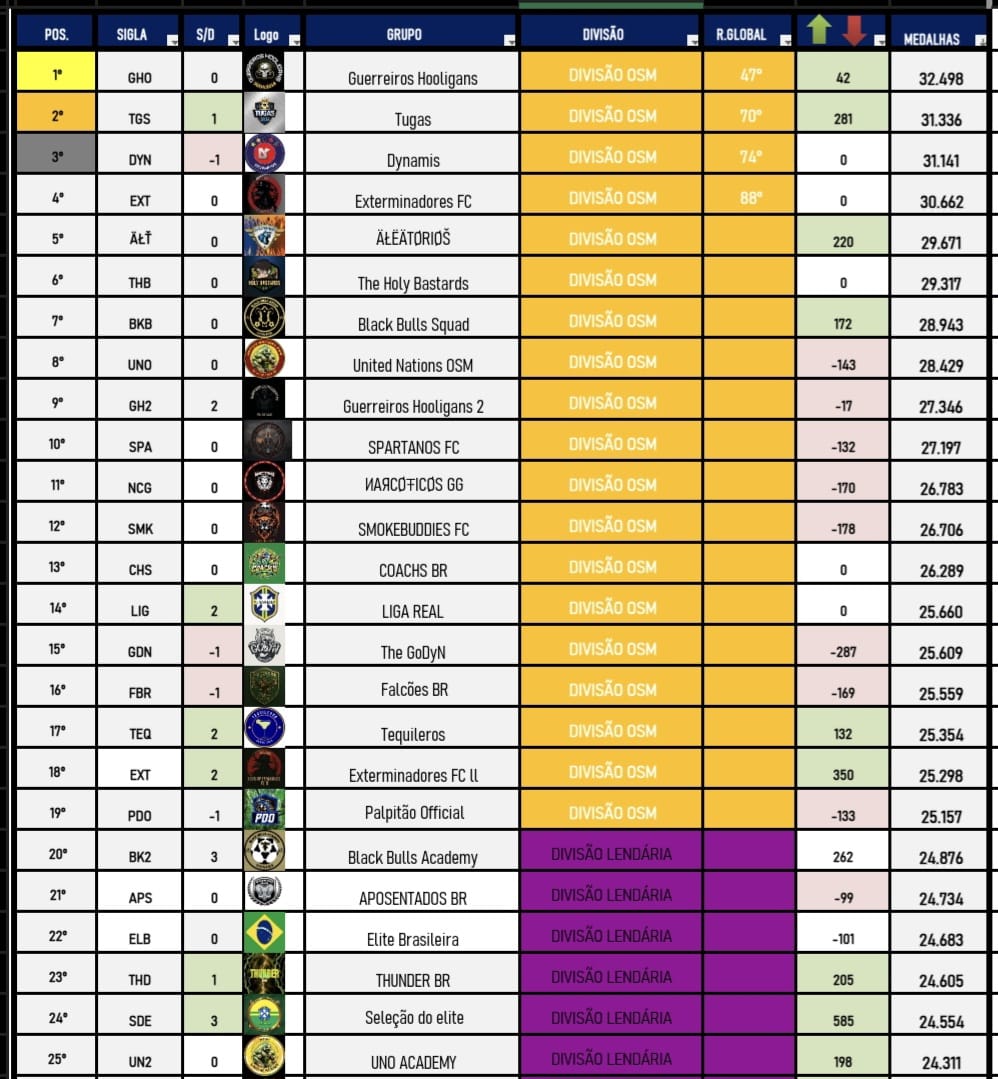Open the SIGLA column filter dropdown
Image resolution: width=998 pixels, height=1079 pixels.
pyautogui.click(x=172, y=41)
